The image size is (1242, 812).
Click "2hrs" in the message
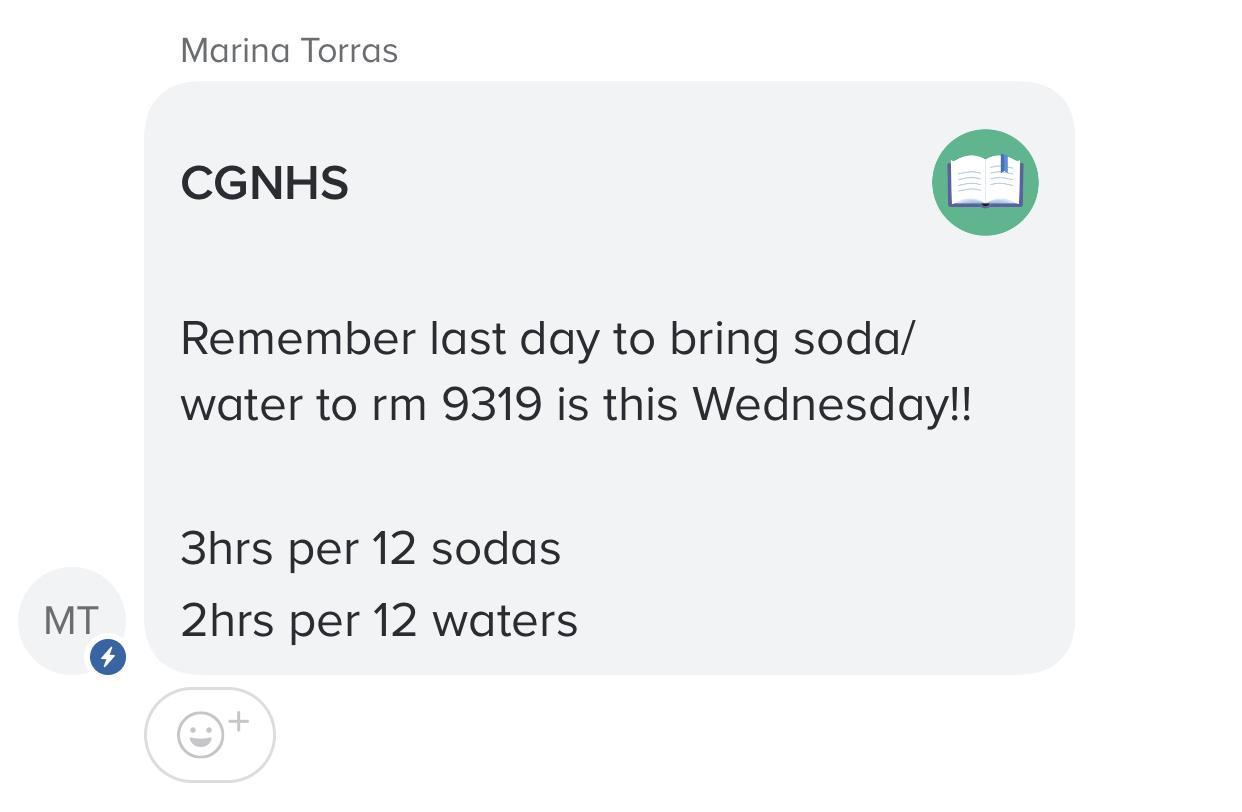click(226, 621)
